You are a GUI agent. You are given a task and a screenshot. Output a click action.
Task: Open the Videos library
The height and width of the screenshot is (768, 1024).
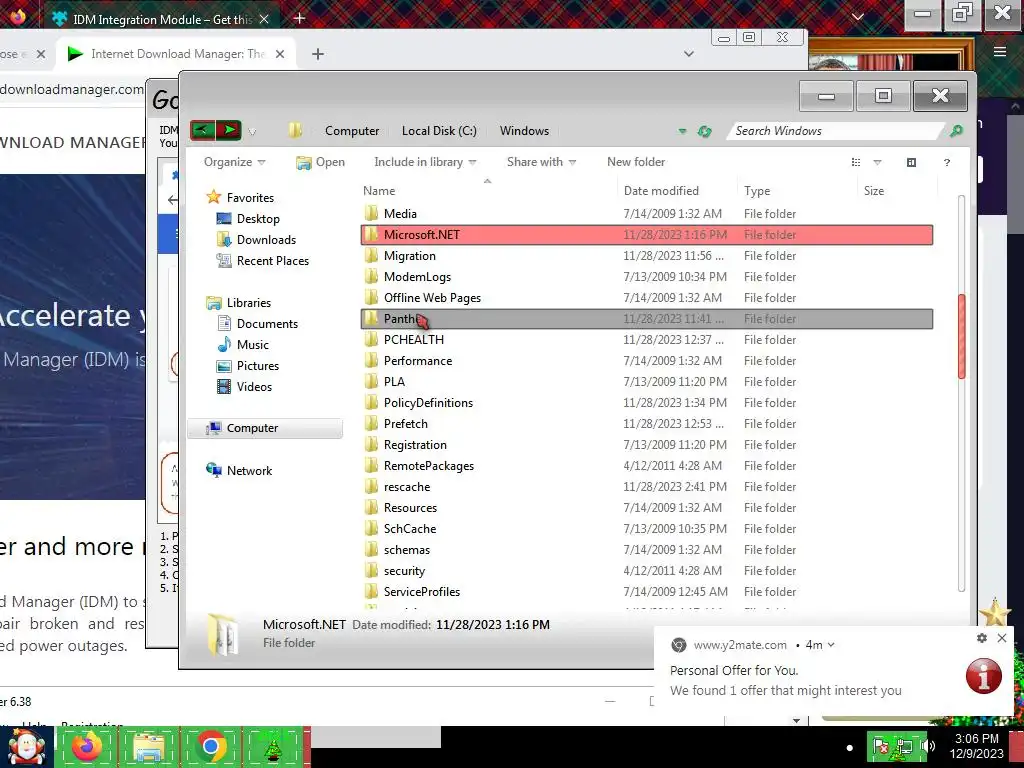[254, 387]
